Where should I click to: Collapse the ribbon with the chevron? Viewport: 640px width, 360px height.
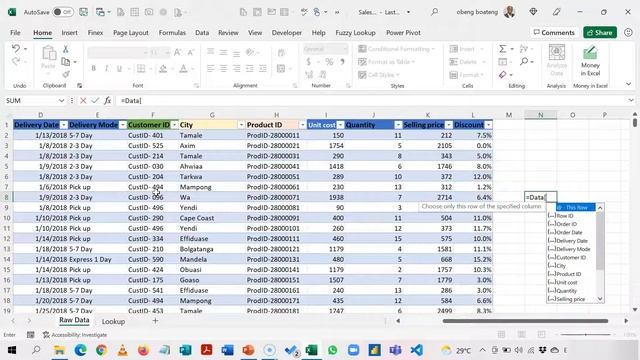(629, 84)
